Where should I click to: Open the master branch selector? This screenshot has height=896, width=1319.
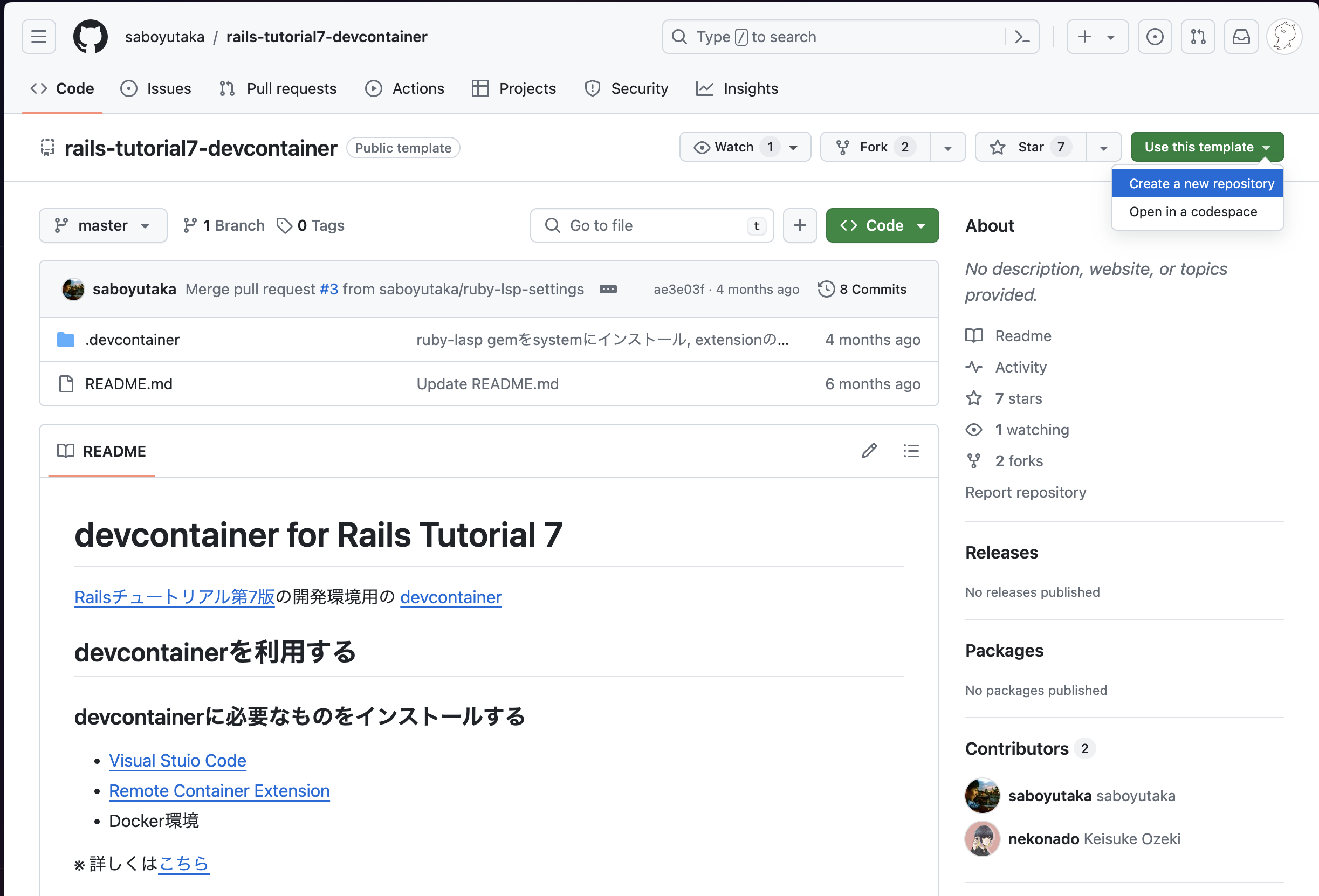click(103, 225)
